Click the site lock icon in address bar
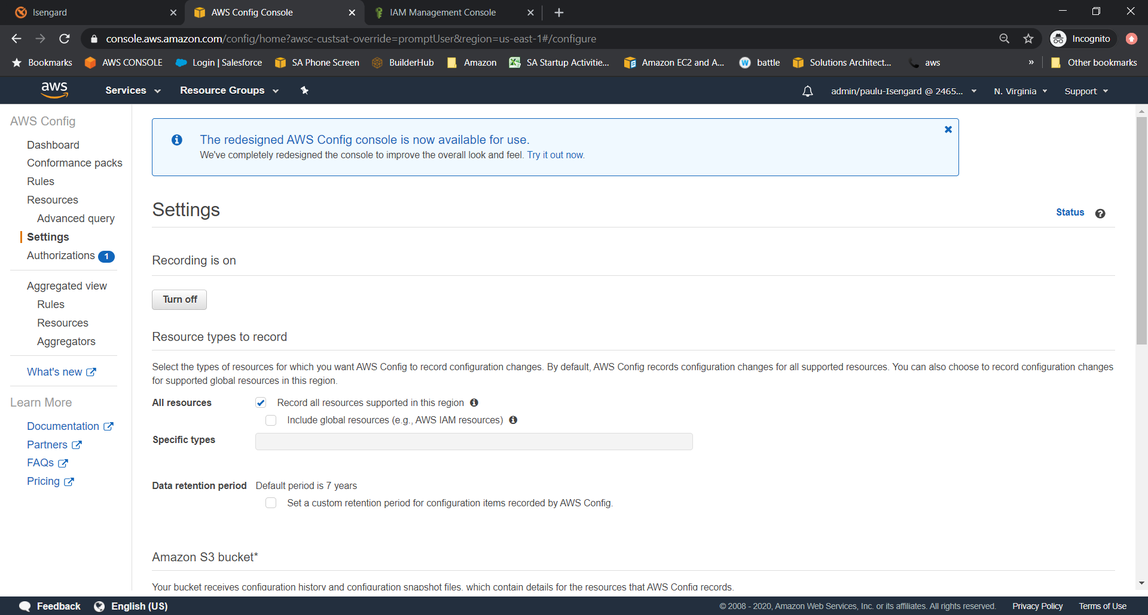The height and width of the screenshot is (615, 1148). pyautogui.click(x=93, y=38)
